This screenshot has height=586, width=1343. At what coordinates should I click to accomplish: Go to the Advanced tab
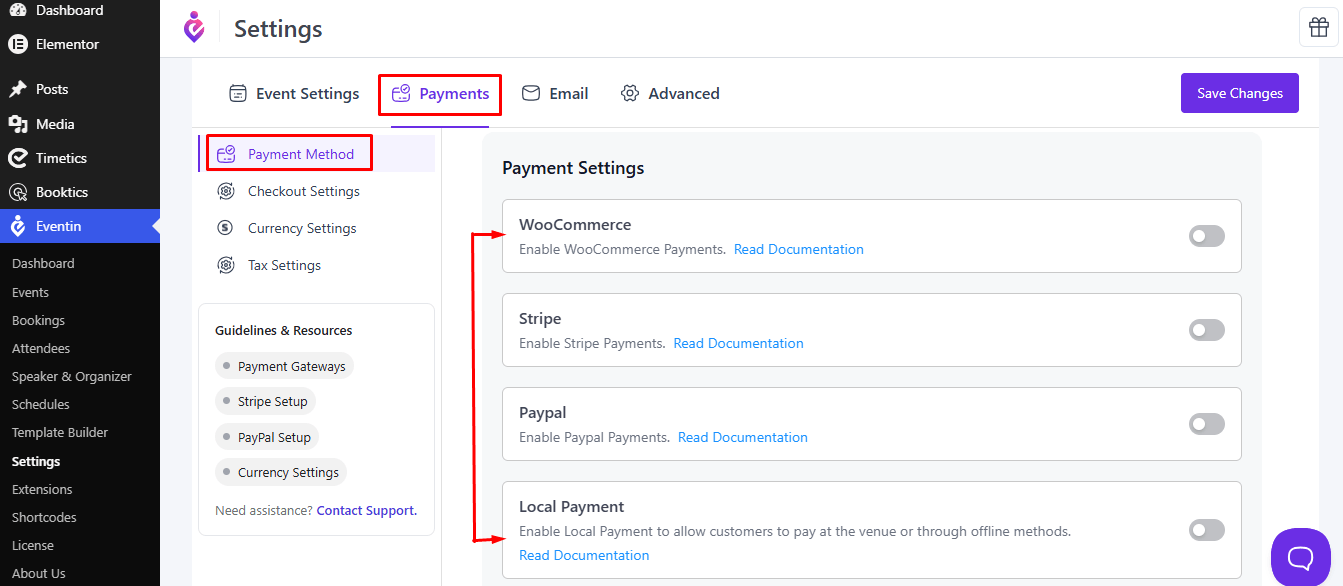coord(670,93)
